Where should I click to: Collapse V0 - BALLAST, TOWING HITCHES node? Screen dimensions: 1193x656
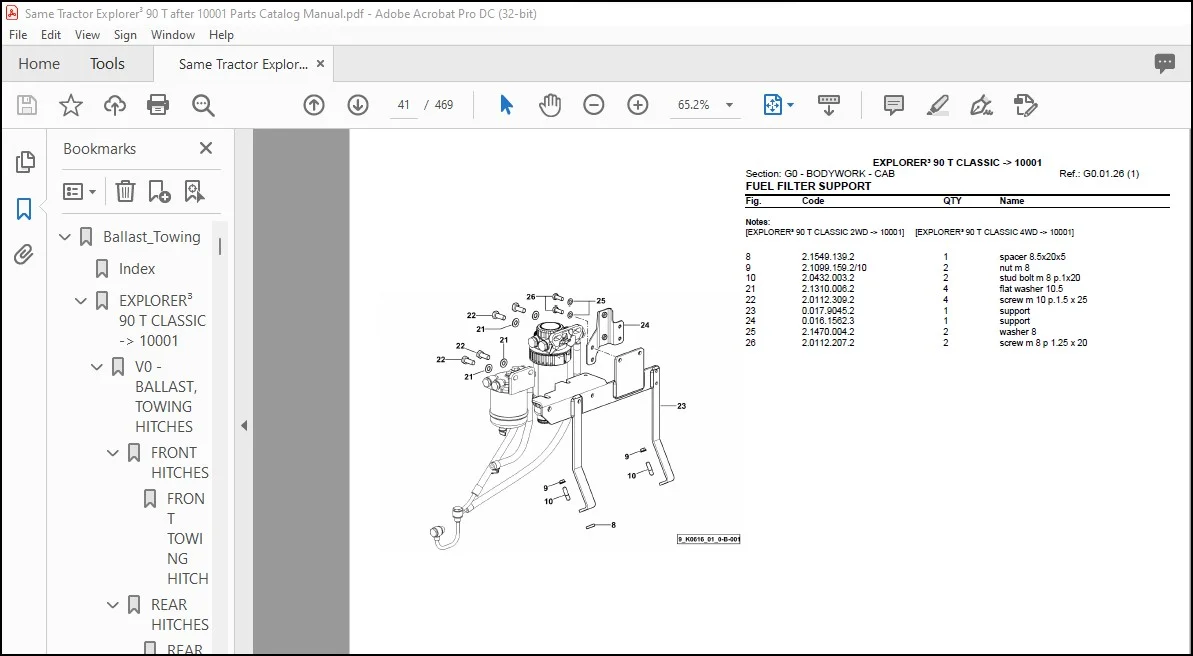click(97, 367)
